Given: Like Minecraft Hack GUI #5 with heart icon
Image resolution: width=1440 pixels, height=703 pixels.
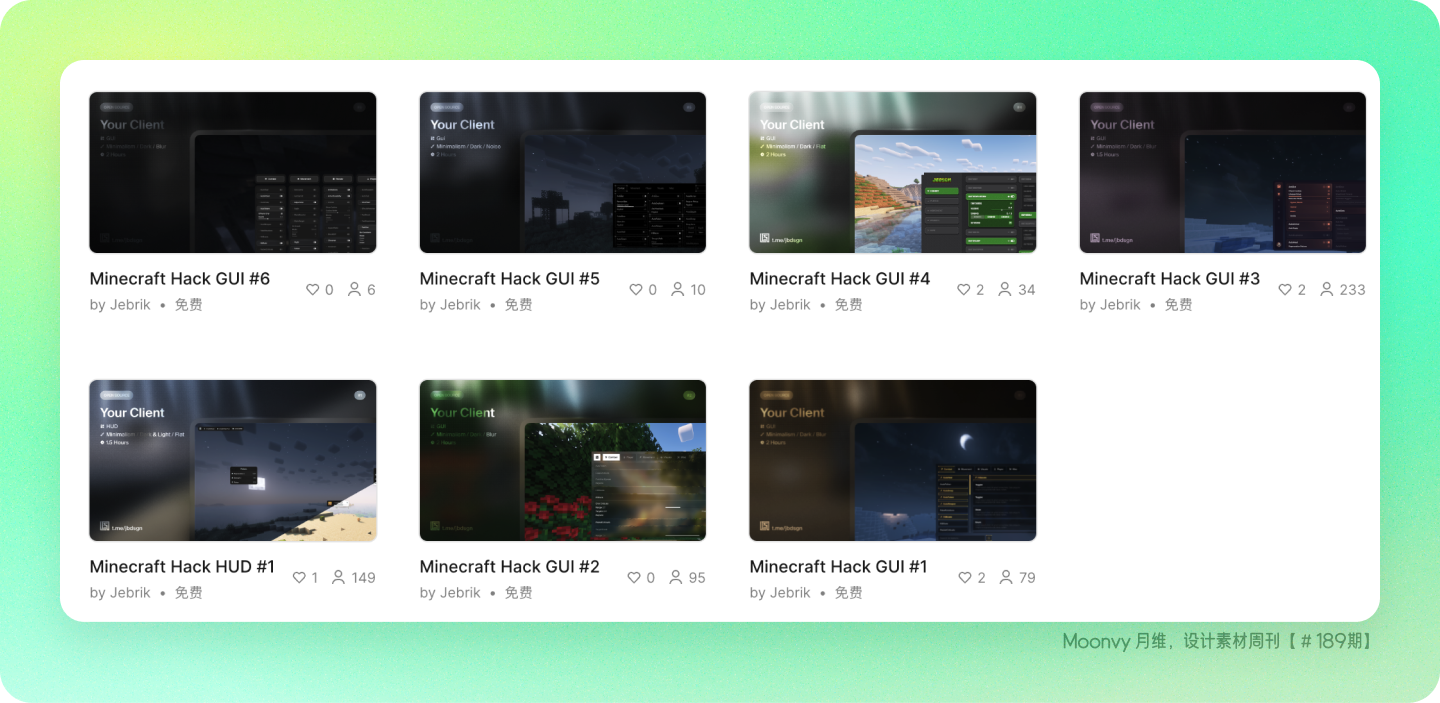Looking at the screenshot, I should 636,290.
